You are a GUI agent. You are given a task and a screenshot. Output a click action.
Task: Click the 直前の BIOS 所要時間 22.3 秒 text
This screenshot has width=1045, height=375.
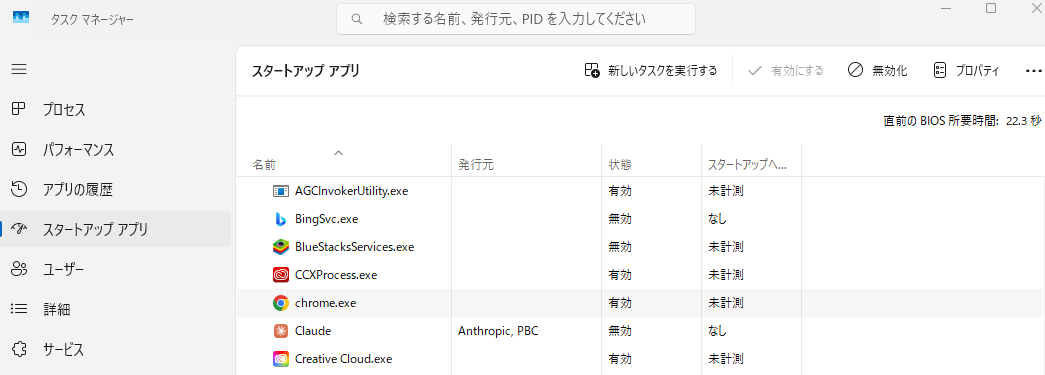tap(962, 121)
